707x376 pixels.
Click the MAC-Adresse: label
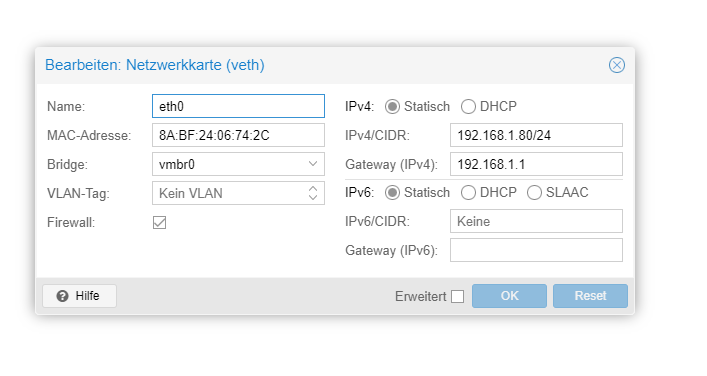click(89, 135)
